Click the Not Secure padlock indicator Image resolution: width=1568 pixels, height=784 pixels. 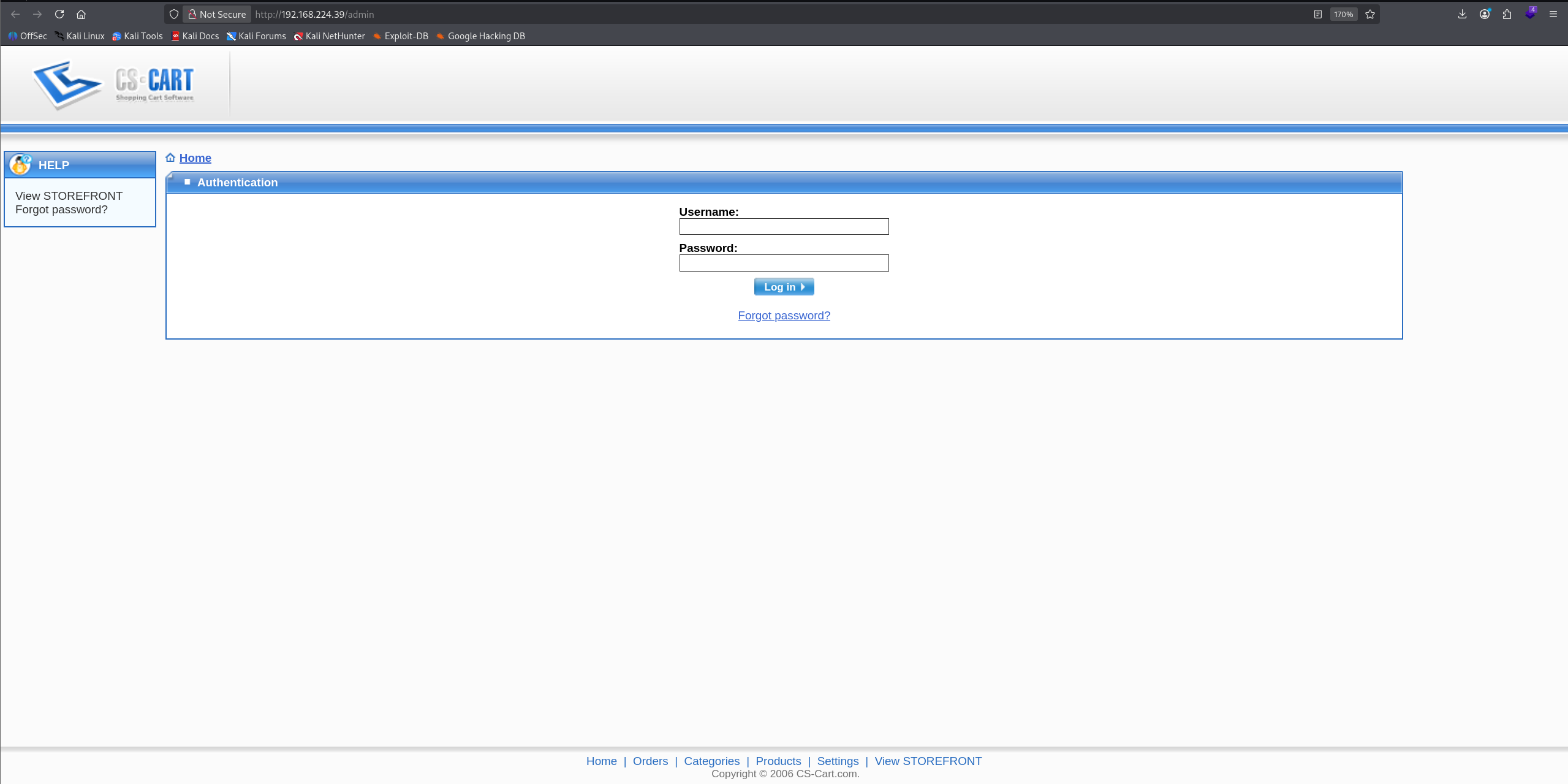pyautogui.click(x=217, y=14)
